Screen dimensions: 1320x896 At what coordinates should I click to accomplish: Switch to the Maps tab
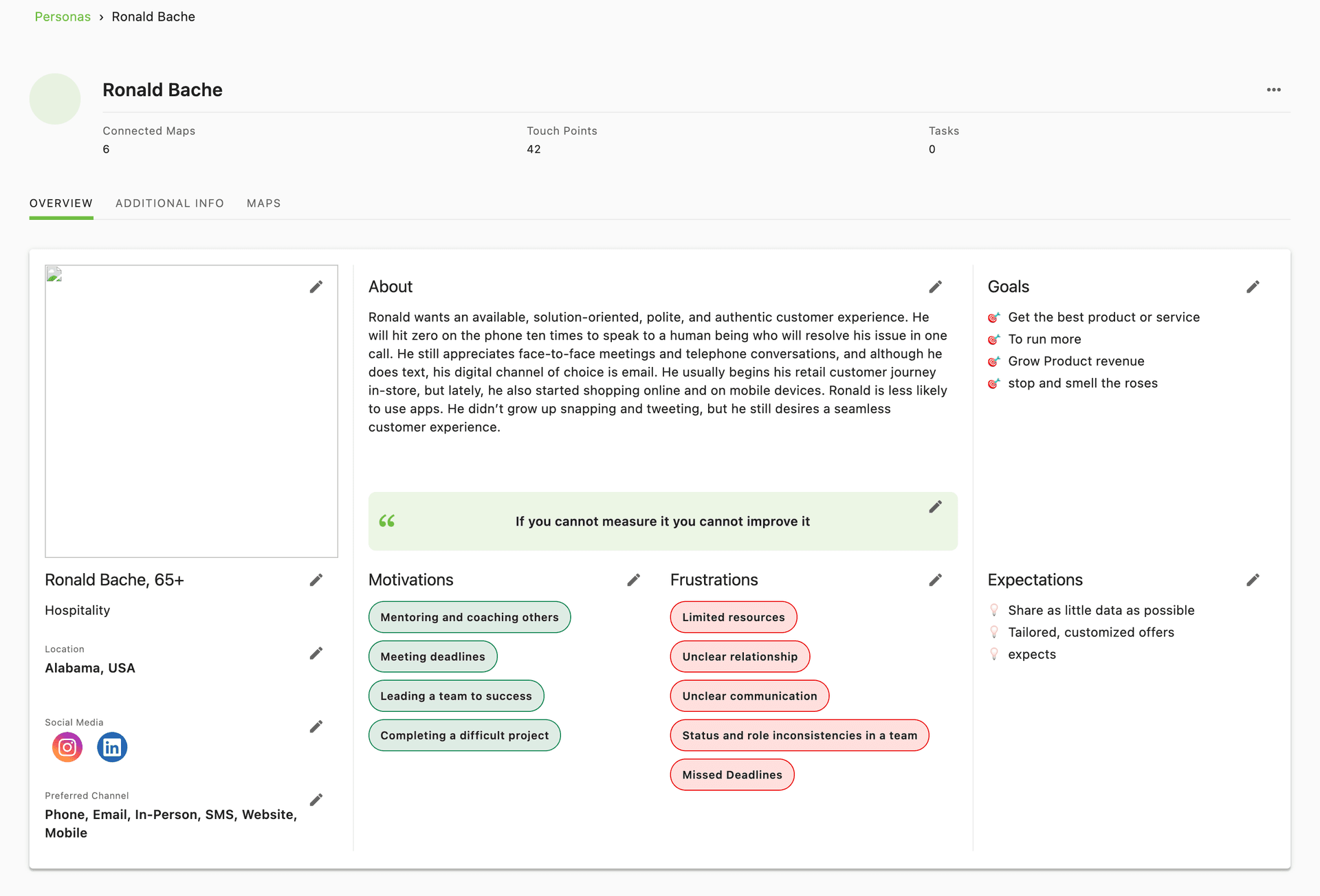click(263, 203)
